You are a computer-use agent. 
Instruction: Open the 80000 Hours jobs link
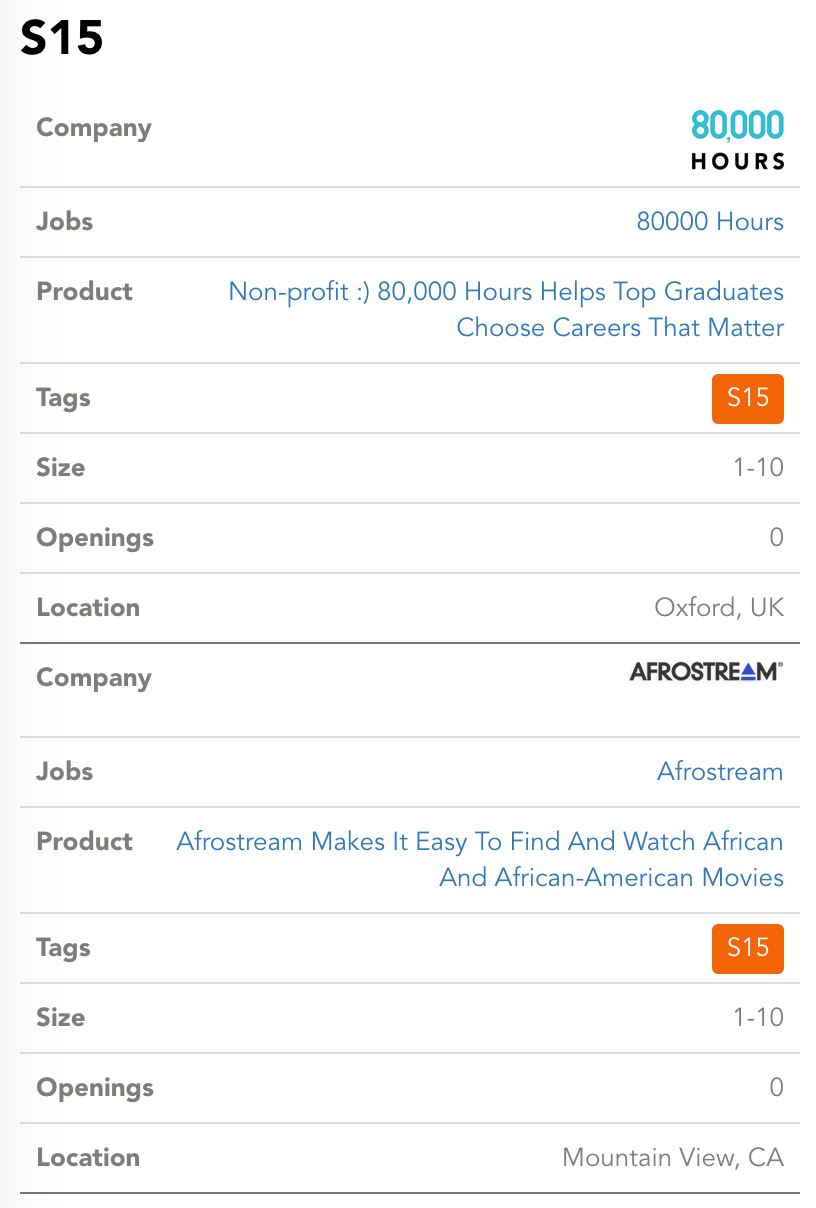pos(710,221)
